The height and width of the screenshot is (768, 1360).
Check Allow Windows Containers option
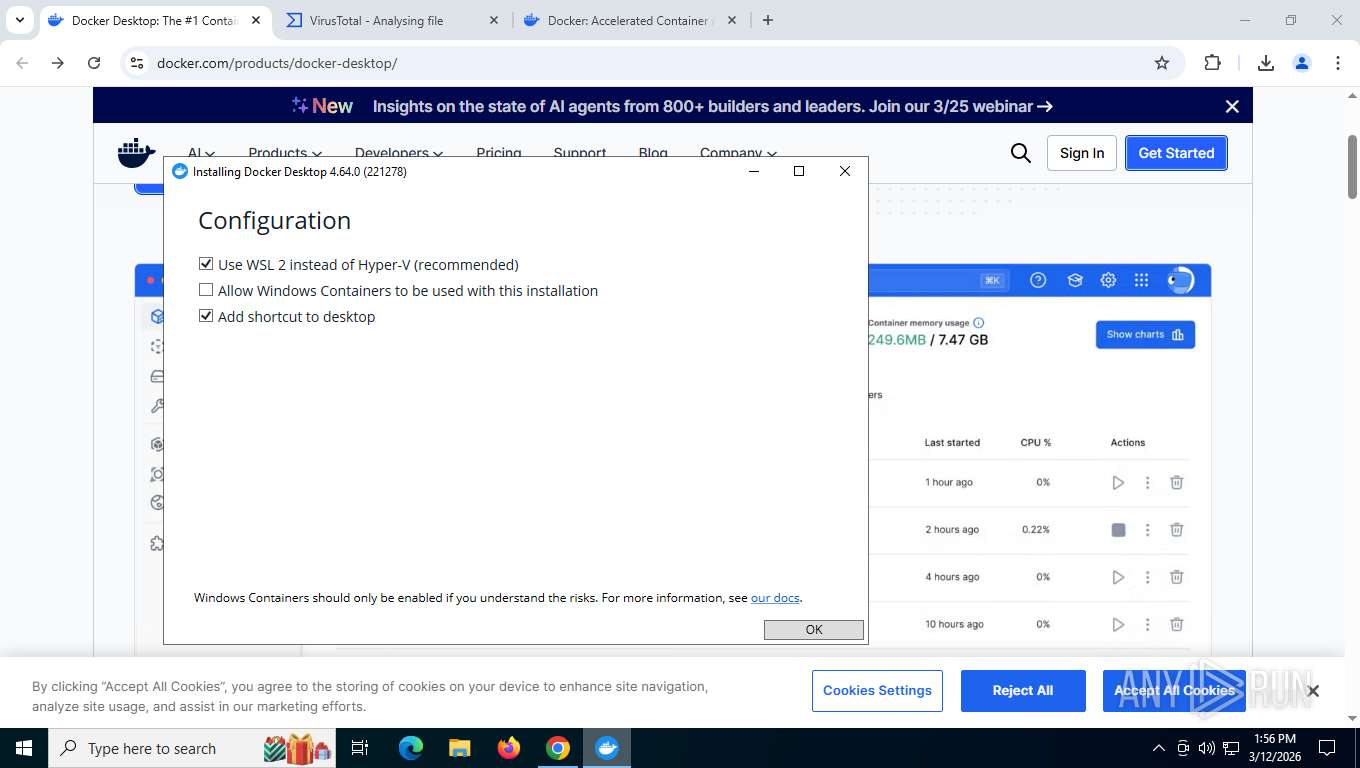[206, 290]
